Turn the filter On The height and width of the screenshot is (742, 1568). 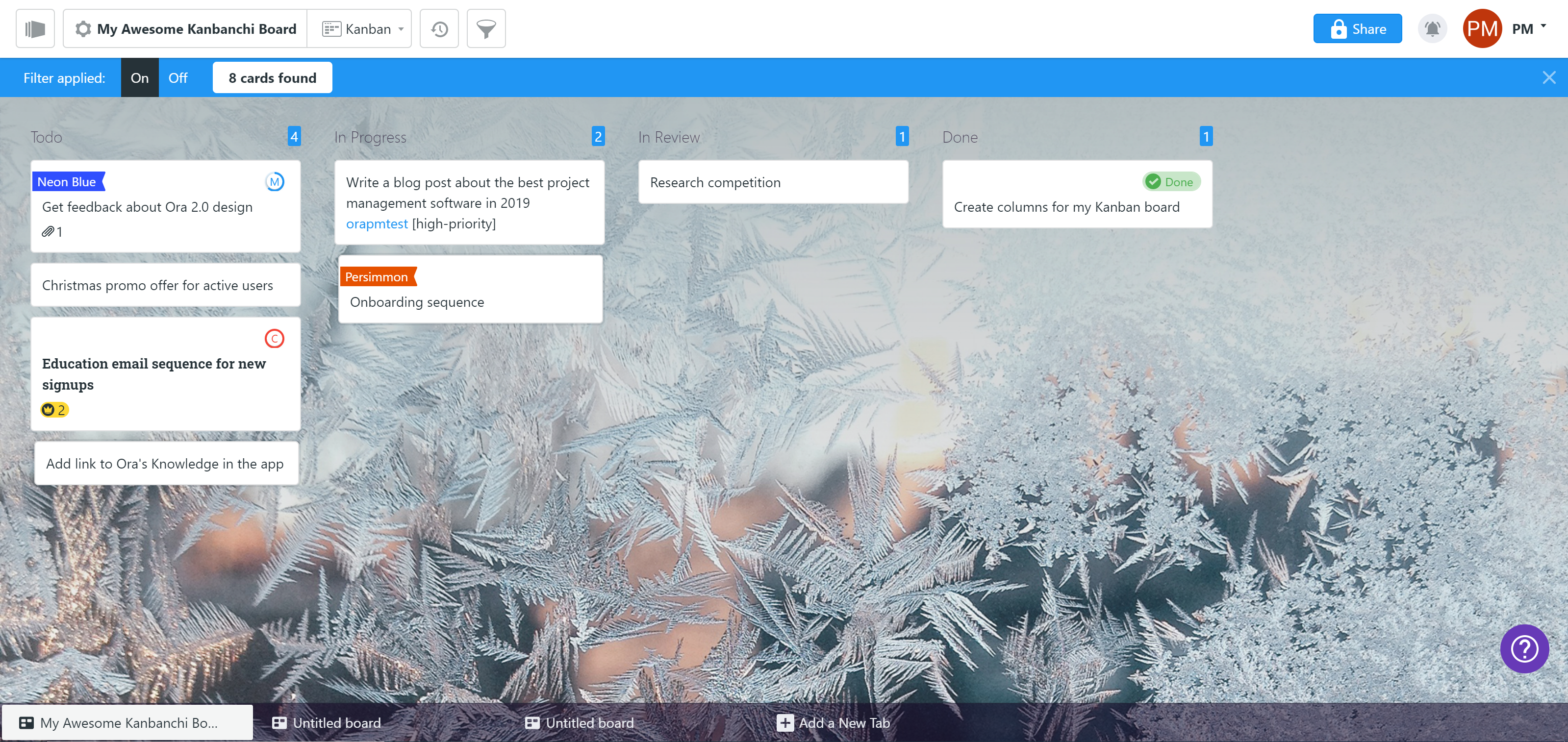coord(139,78)
